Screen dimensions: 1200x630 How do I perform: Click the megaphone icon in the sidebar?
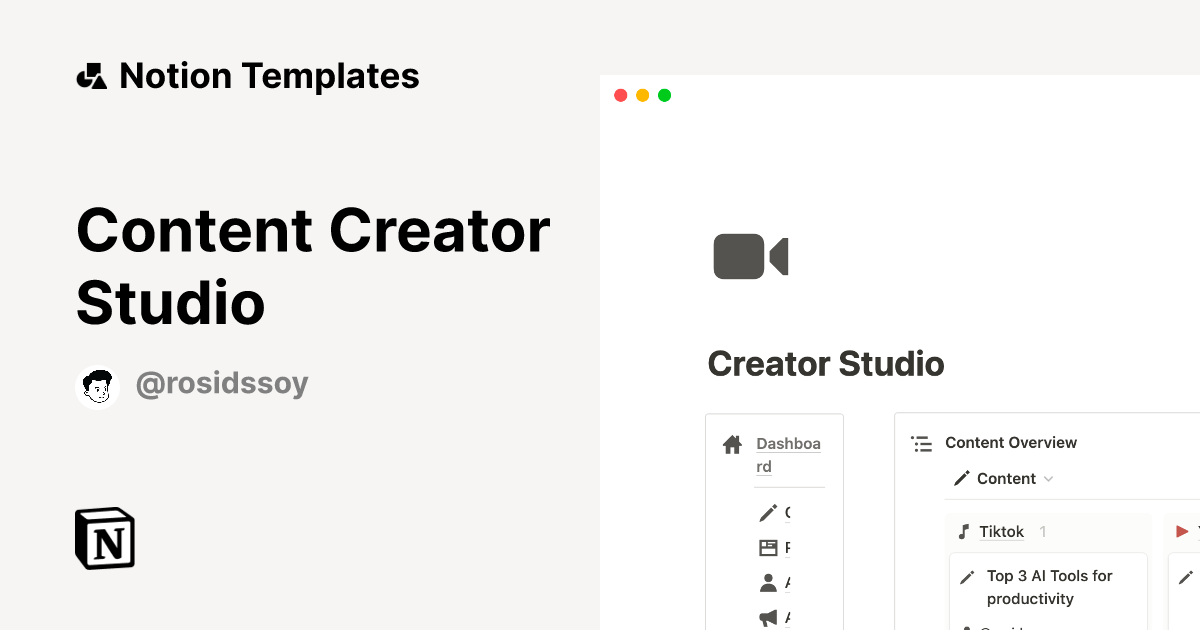(x=770, y=617)
